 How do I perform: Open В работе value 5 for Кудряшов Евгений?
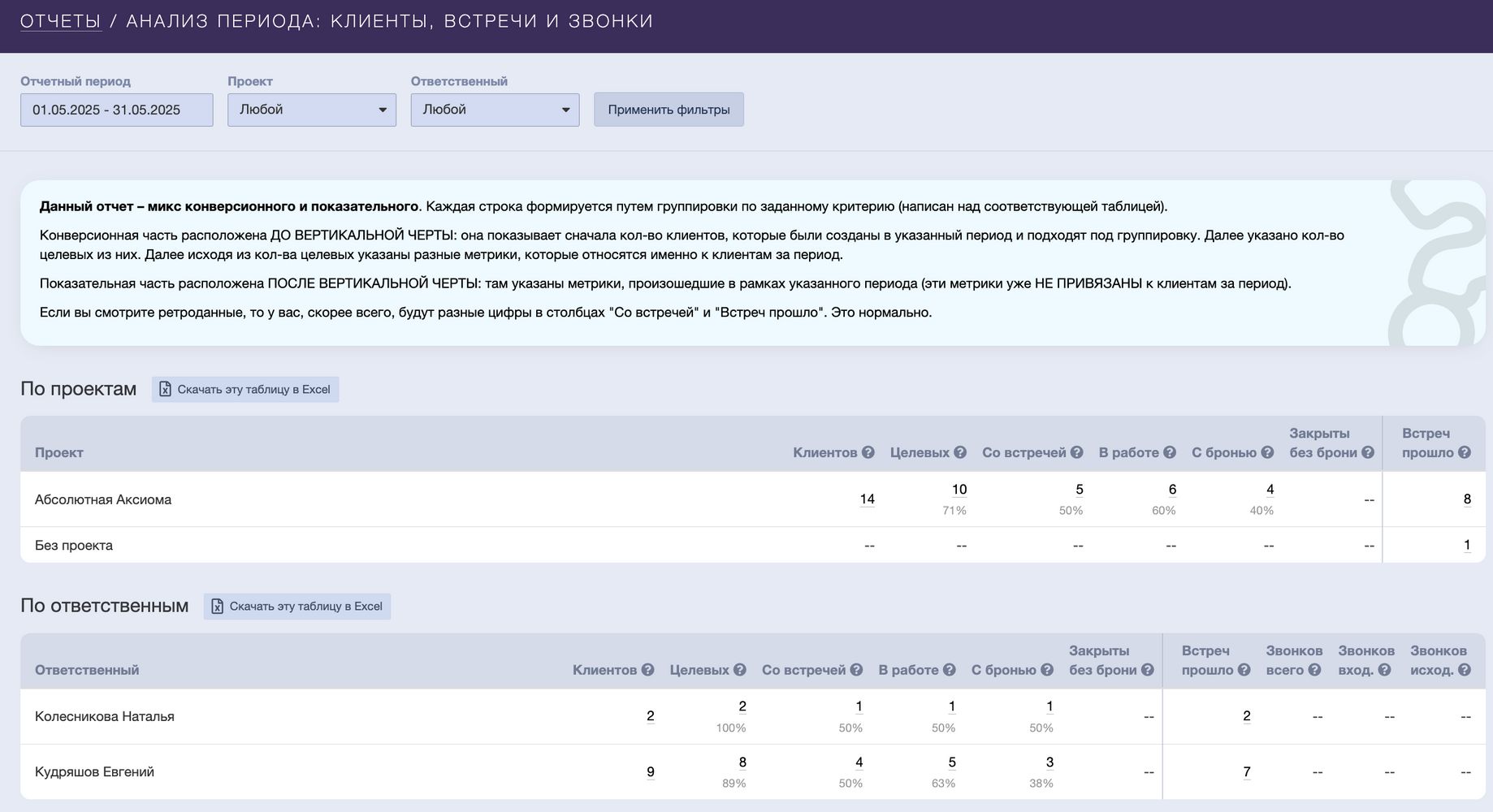click(951, 762)
